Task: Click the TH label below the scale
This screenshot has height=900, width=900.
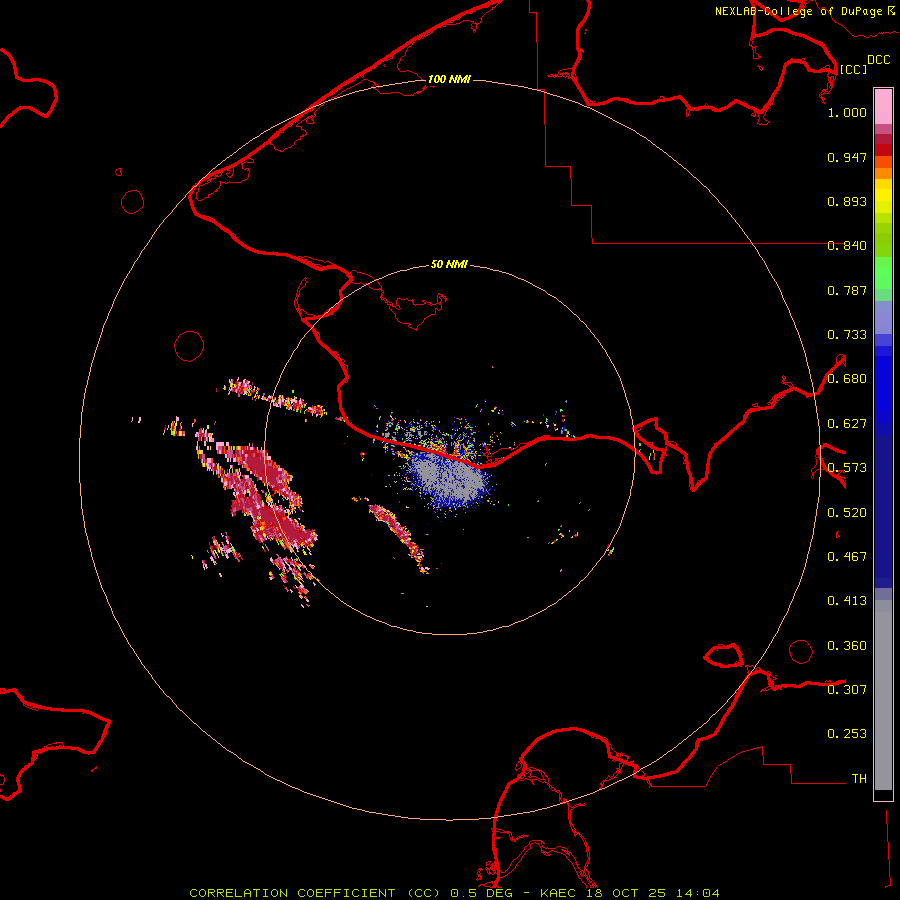Action: 859,779
